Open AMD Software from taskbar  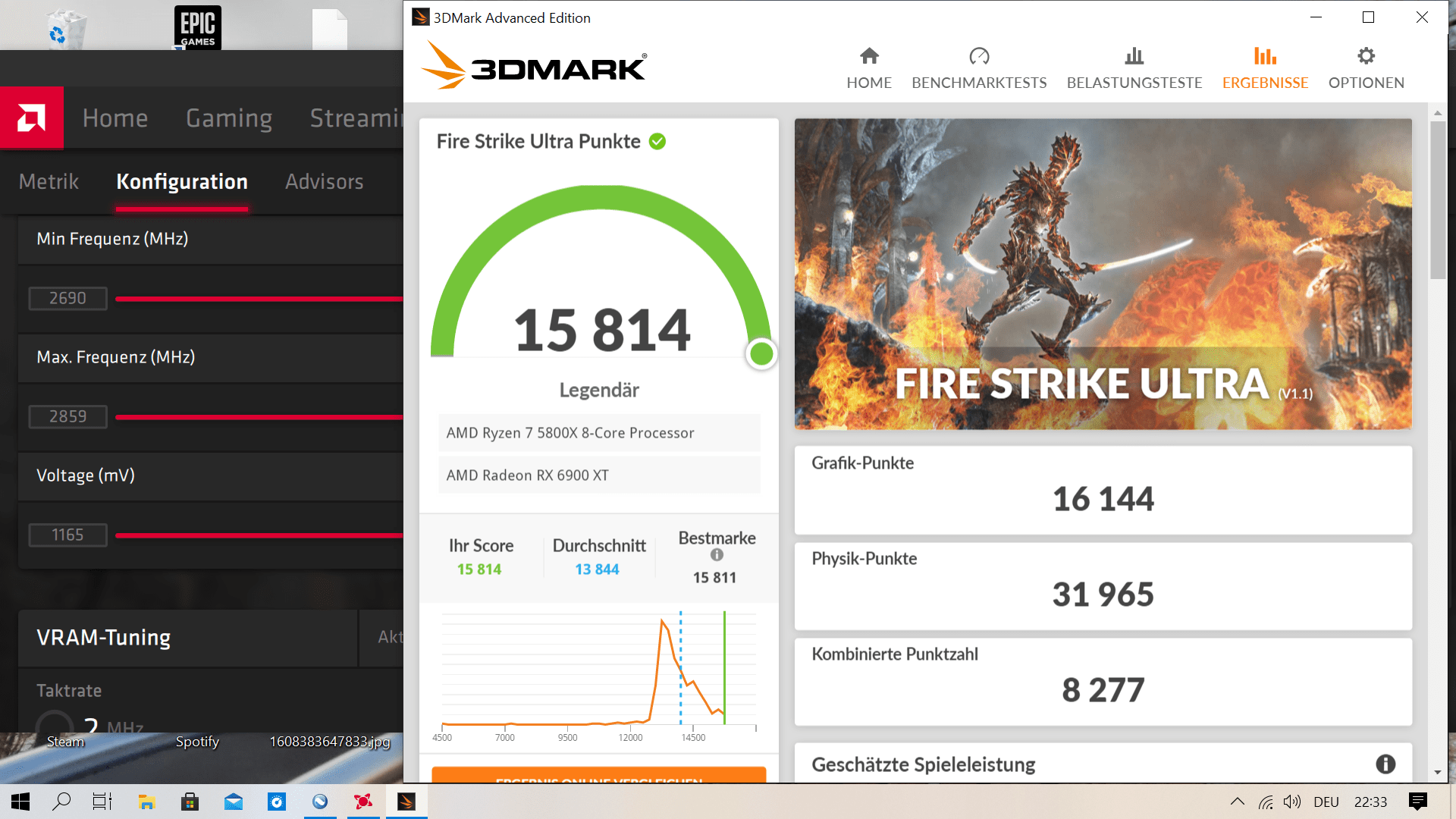point(363,802)
